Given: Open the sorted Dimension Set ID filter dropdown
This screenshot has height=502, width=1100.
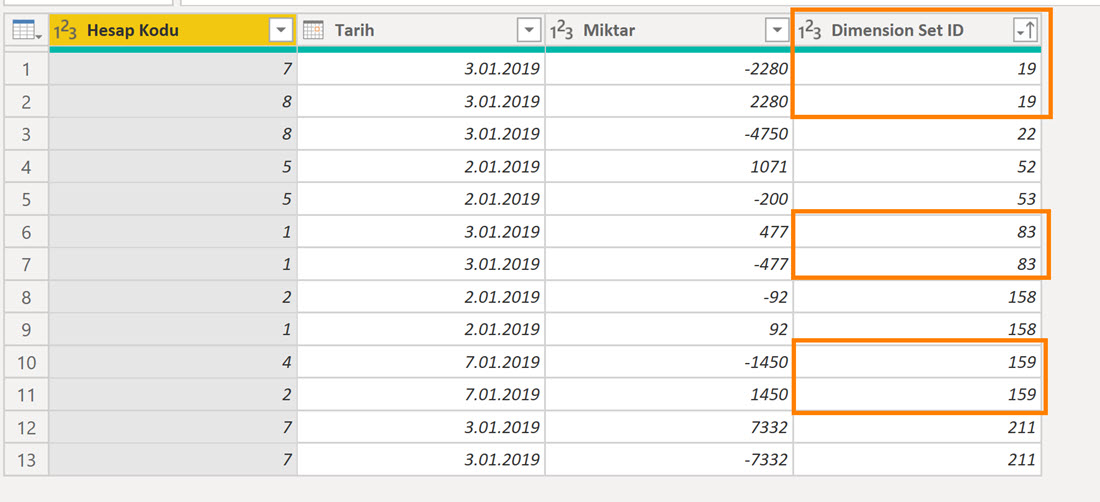Looking at the screenshot, I should (1026, 31).
